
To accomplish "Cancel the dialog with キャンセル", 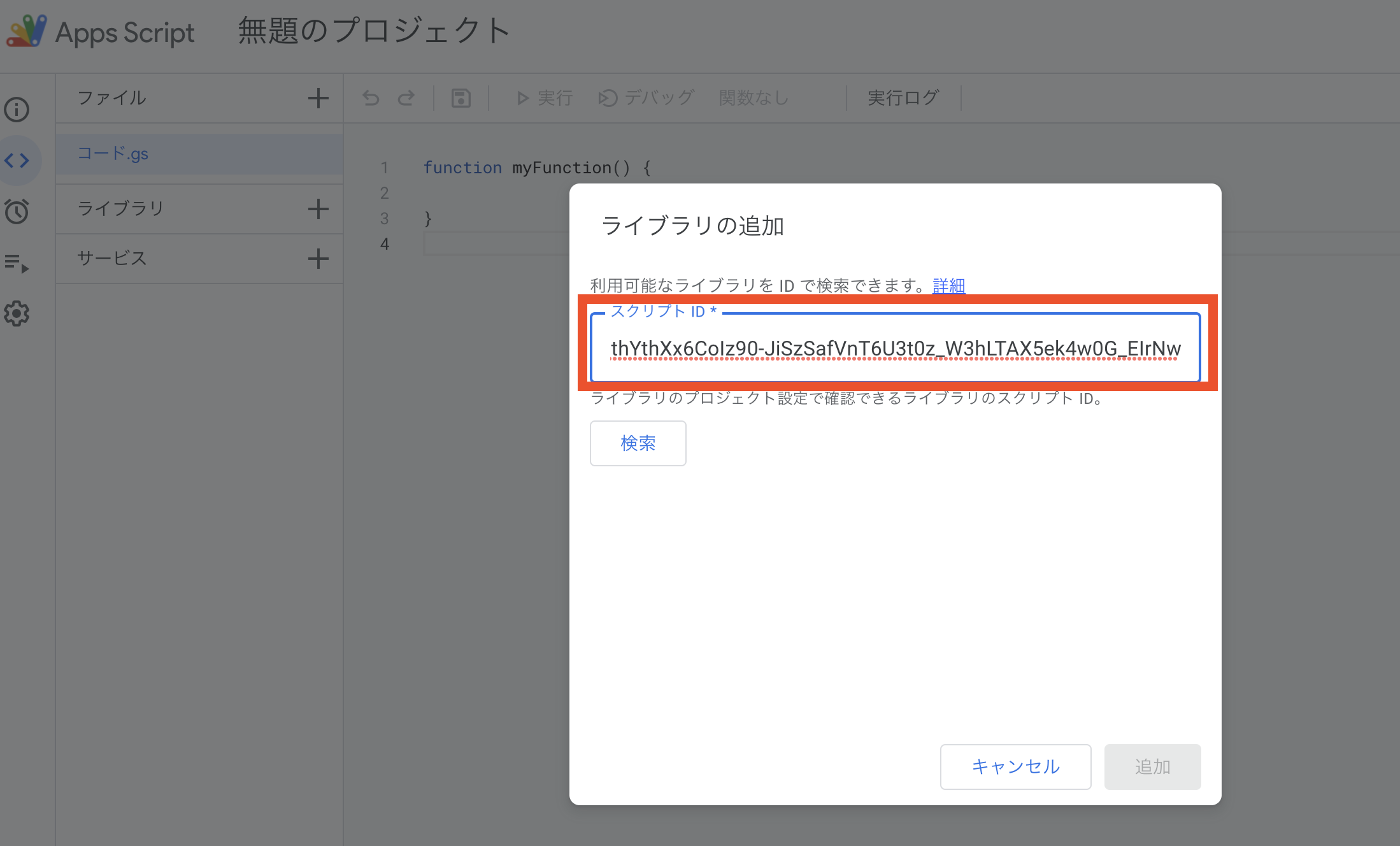I will tap(1015, 766).
